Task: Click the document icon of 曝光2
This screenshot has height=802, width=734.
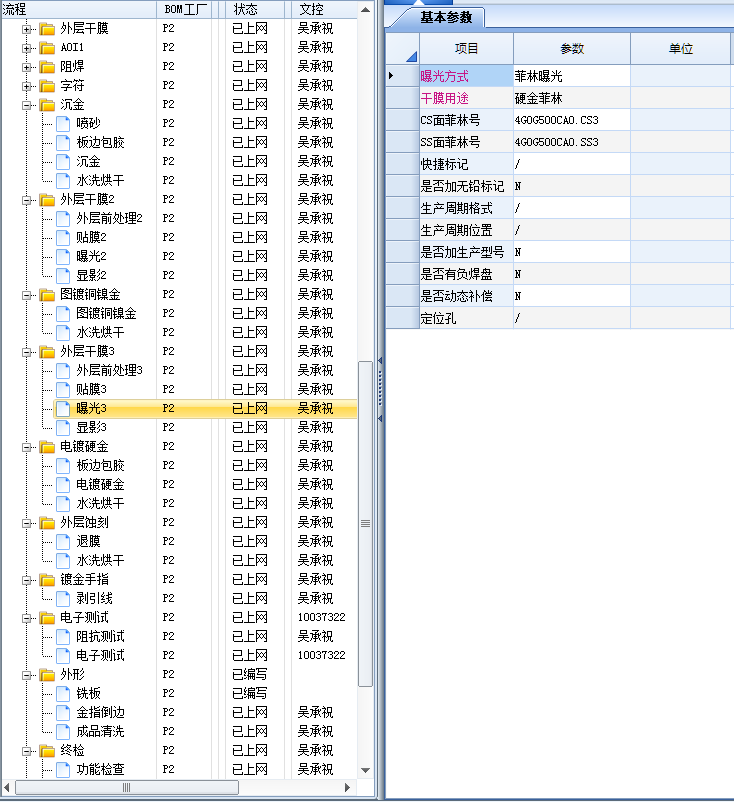Action: click(63, 256)
